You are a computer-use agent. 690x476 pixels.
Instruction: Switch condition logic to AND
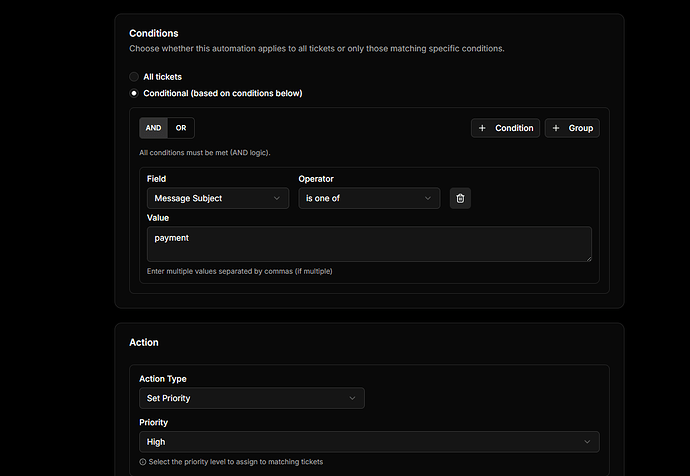(x=154, y=128)
